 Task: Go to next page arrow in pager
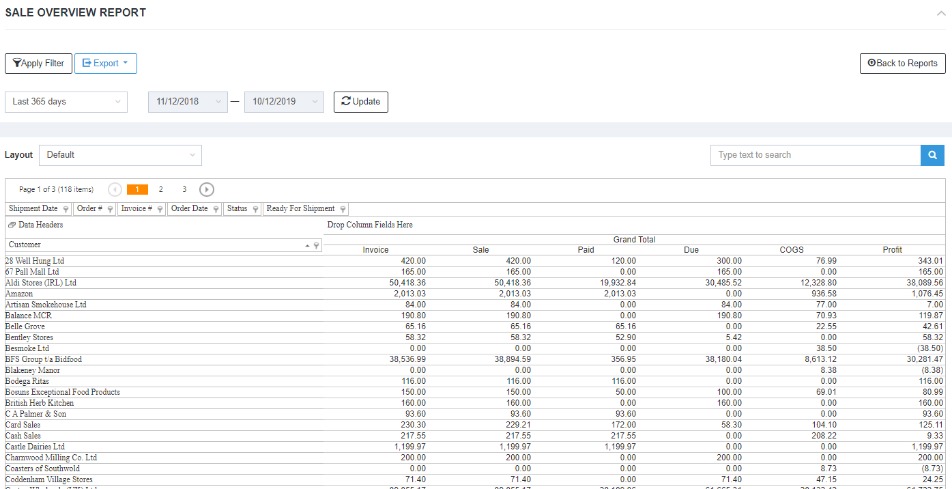coord(206,189)
